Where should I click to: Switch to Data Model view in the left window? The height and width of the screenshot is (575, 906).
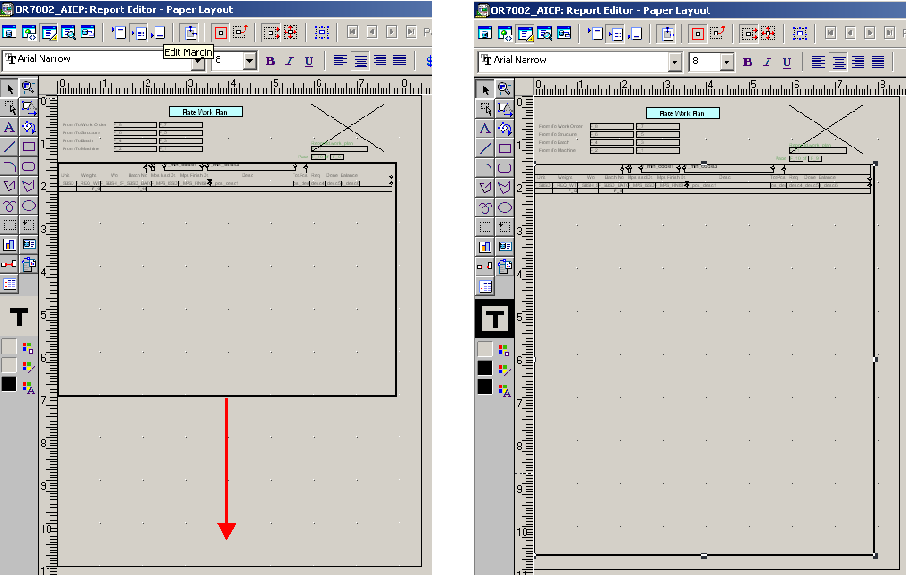coord(9,32)
